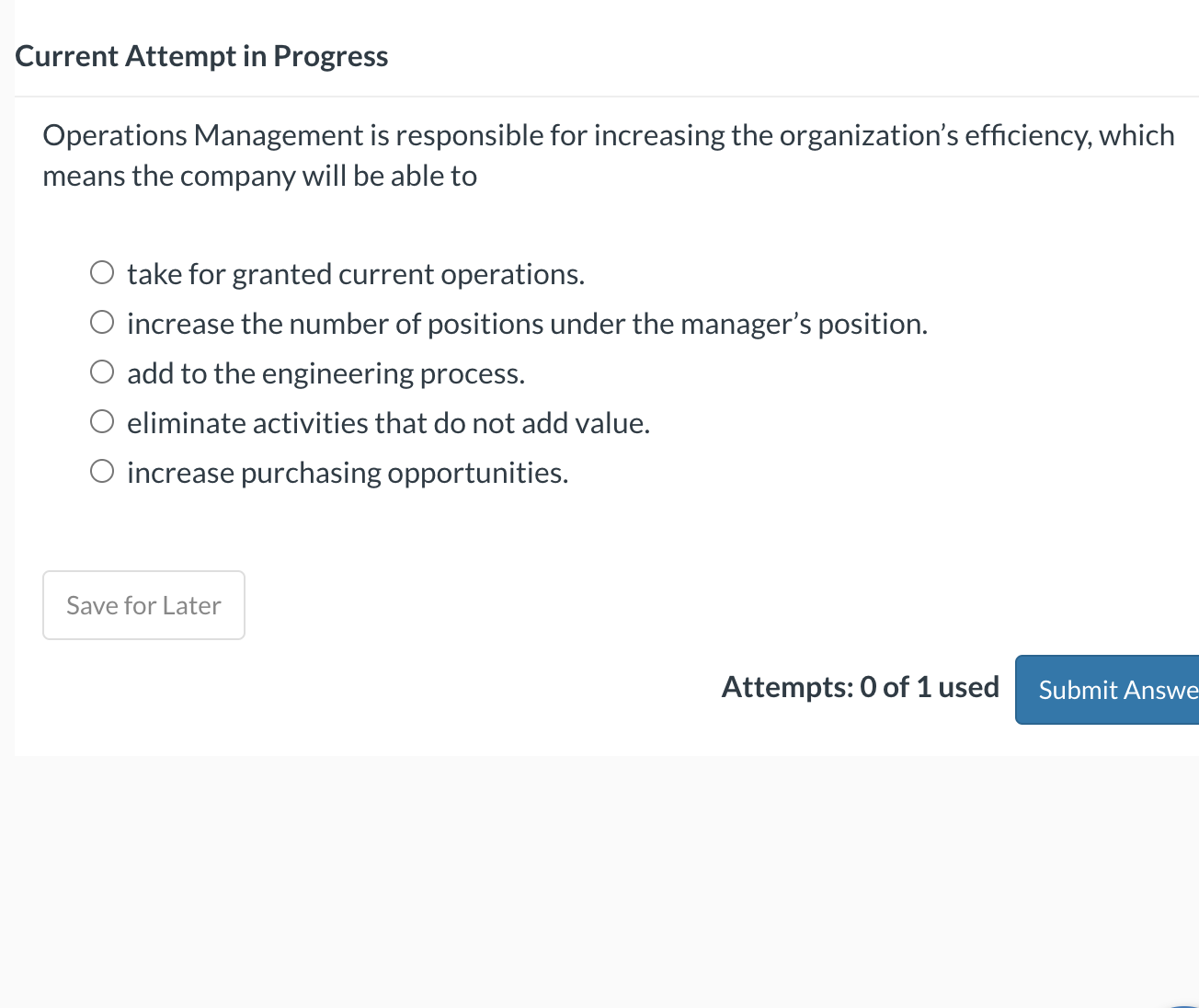The image size is (1199, 1008).
Task: Select the radio button for 'take for granted current operations'
Action: (102, 271)
